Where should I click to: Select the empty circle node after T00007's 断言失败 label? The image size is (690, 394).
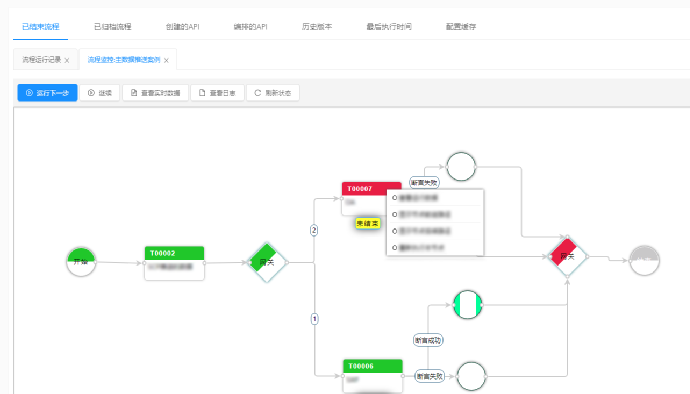click(461, 167)
